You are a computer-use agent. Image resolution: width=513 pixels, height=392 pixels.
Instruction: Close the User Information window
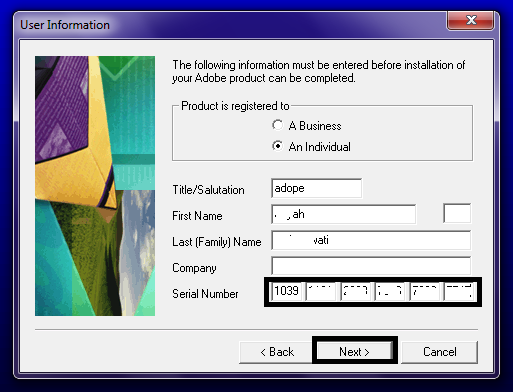click(470, 20)
